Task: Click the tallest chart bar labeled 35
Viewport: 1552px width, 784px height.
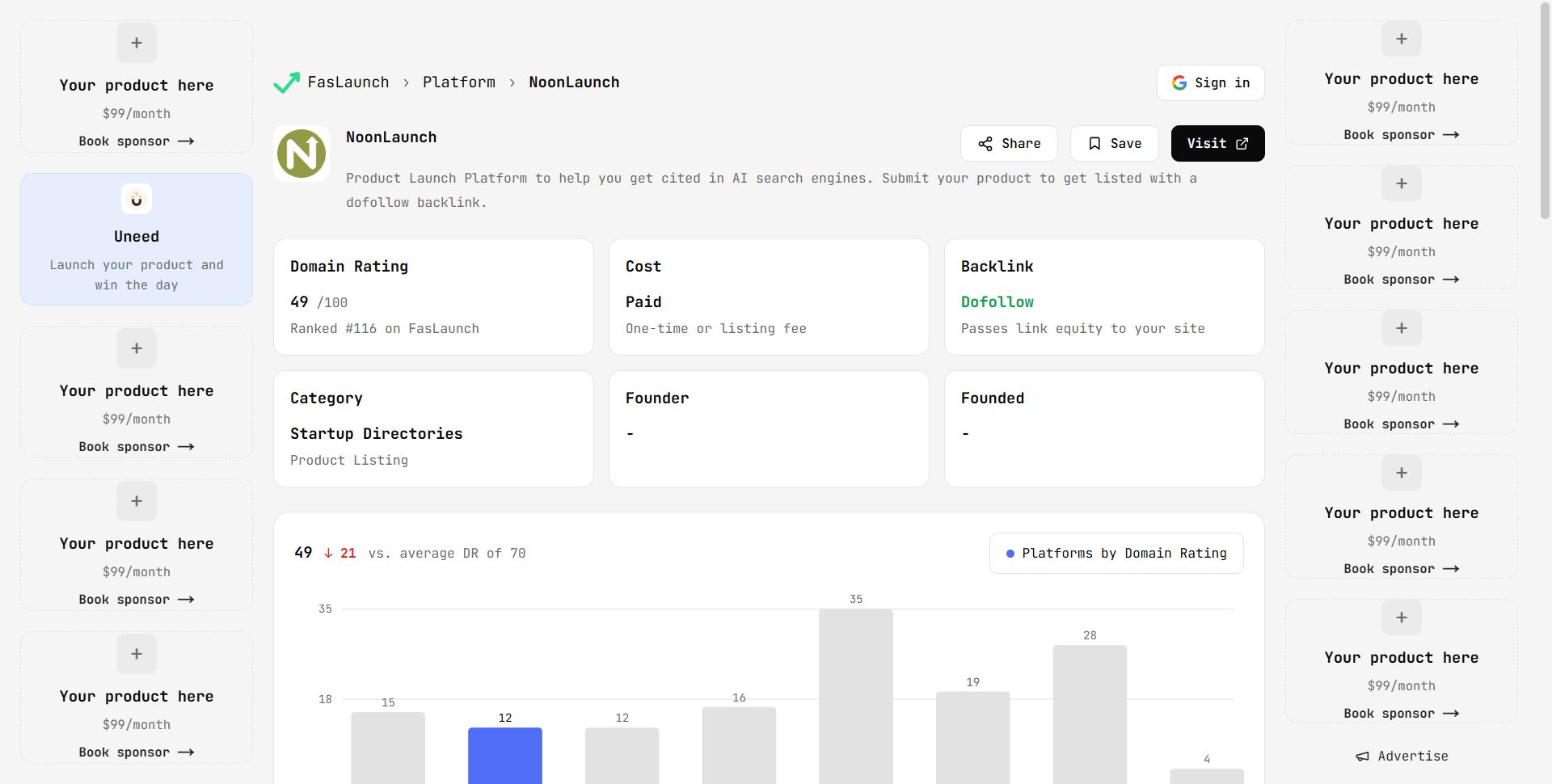Action: click(856, 696)
